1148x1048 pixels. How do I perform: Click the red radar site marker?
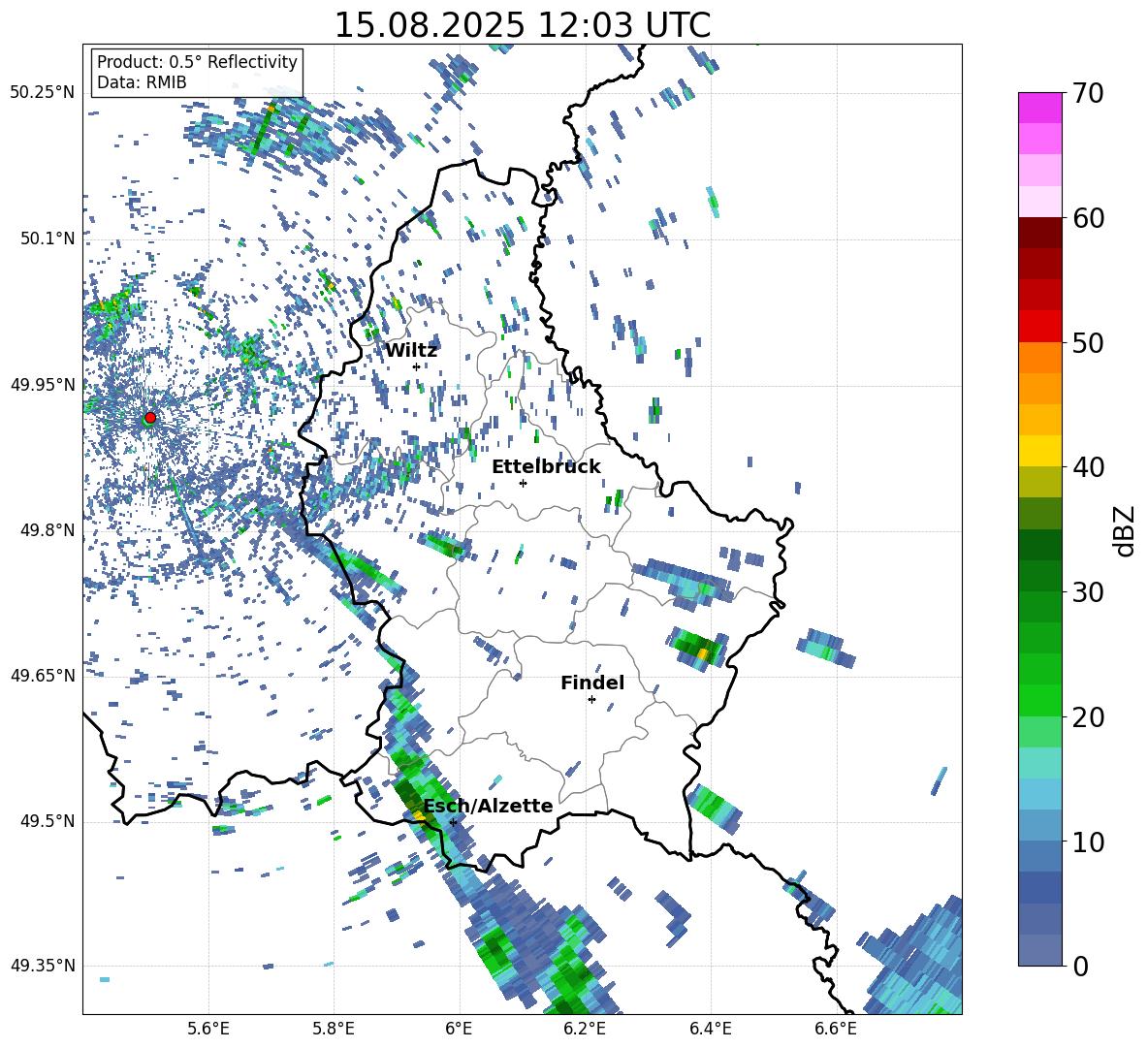(150, 417)
